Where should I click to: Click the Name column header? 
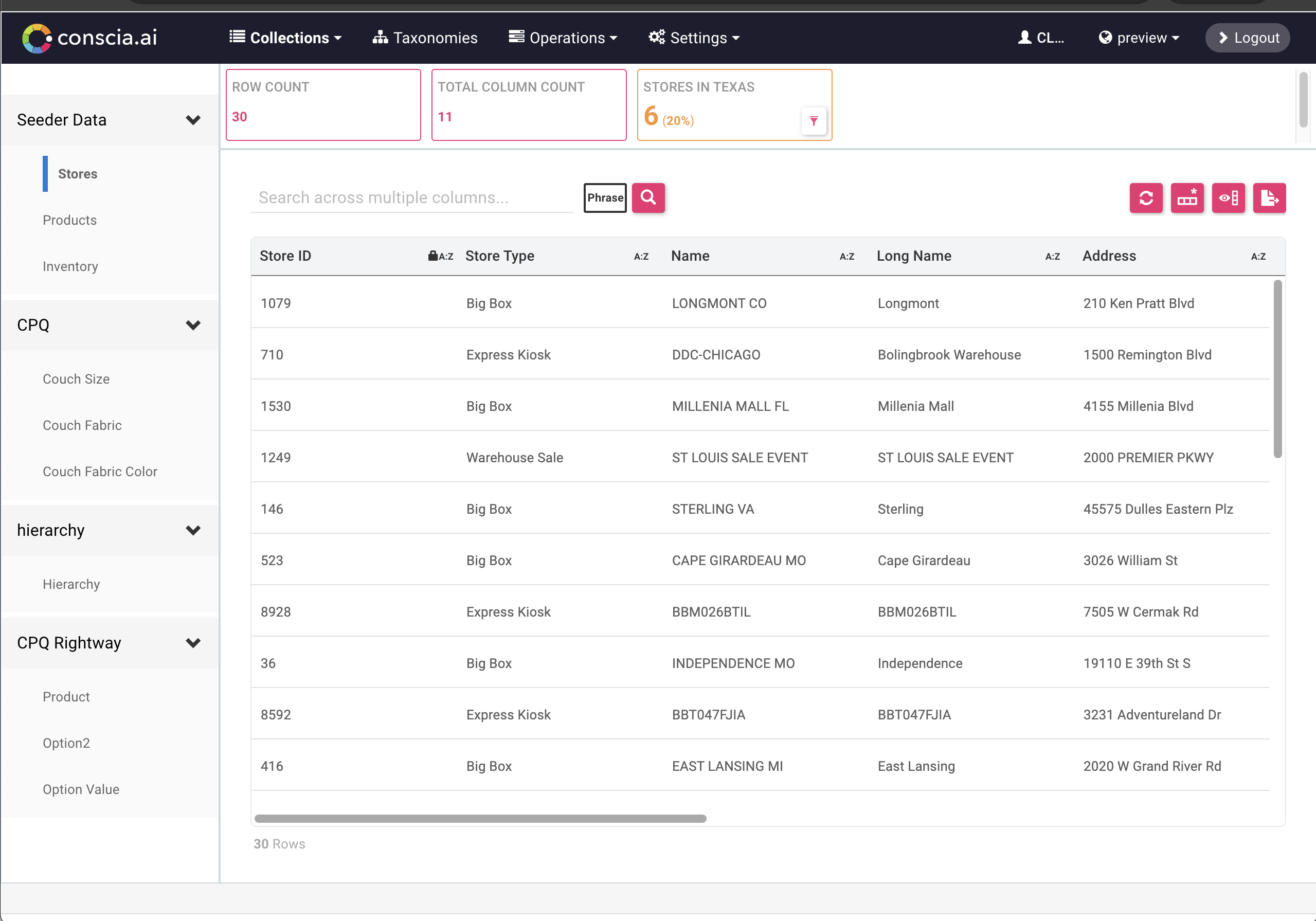coord(690,256)
